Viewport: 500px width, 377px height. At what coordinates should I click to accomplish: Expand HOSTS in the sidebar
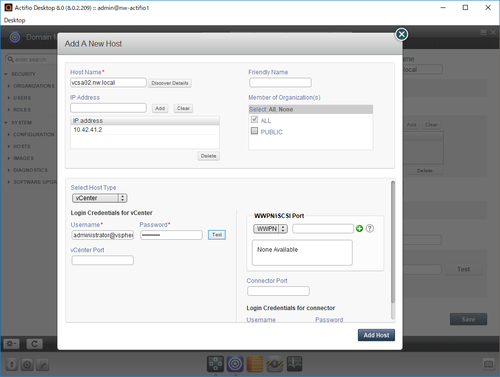pos(9,146)
